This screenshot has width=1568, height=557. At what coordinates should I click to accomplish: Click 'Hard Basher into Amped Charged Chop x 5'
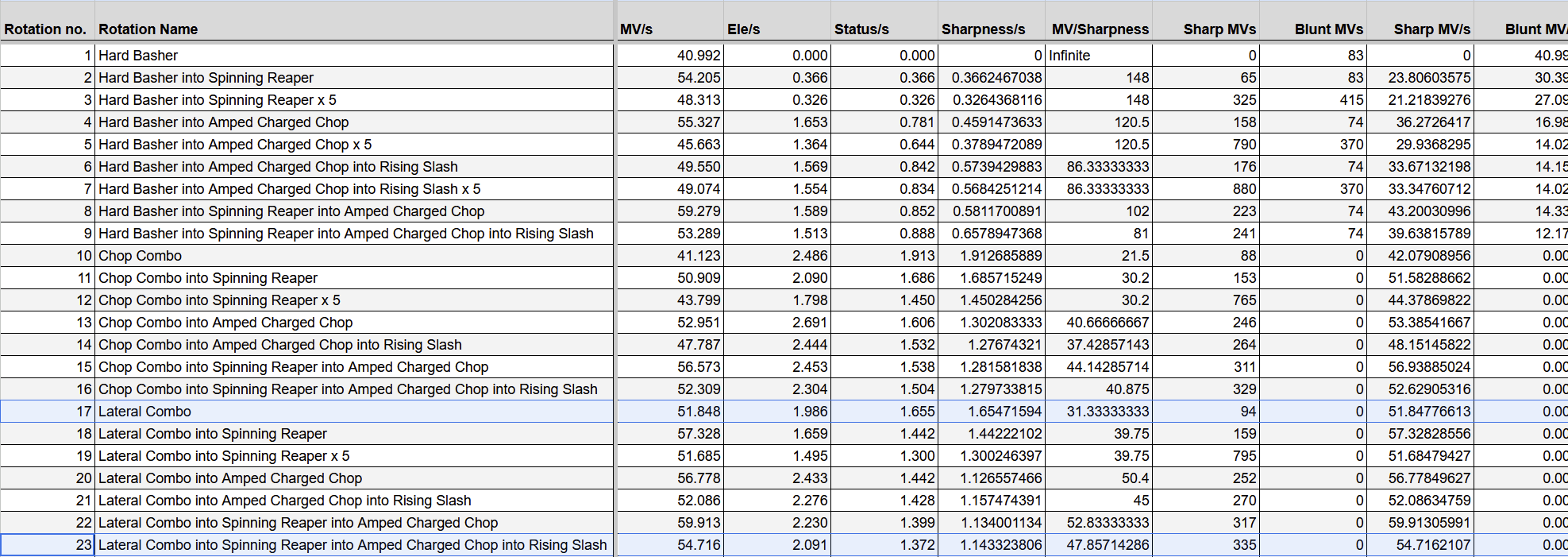[x=354, y=145]
